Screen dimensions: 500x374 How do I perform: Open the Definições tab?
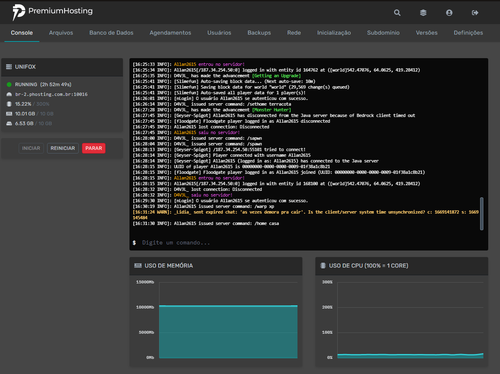click(x=468, y=33)
